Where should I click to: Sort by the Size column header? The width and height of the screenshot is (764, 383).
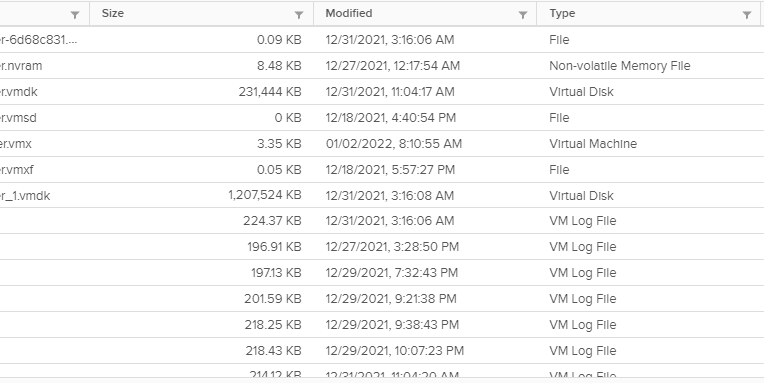coord(113,14)
